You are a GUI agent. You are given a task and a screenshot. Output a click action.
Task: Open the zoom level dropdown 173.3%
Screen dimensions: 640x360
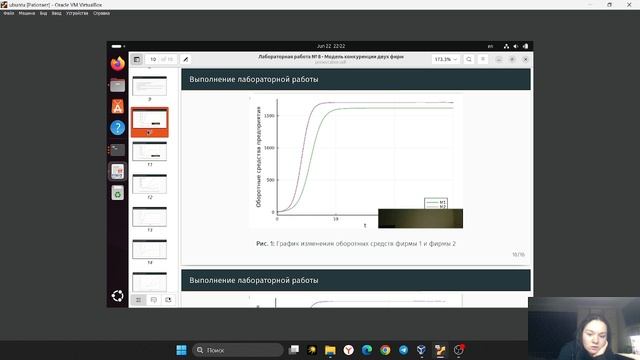coord(445,60)
